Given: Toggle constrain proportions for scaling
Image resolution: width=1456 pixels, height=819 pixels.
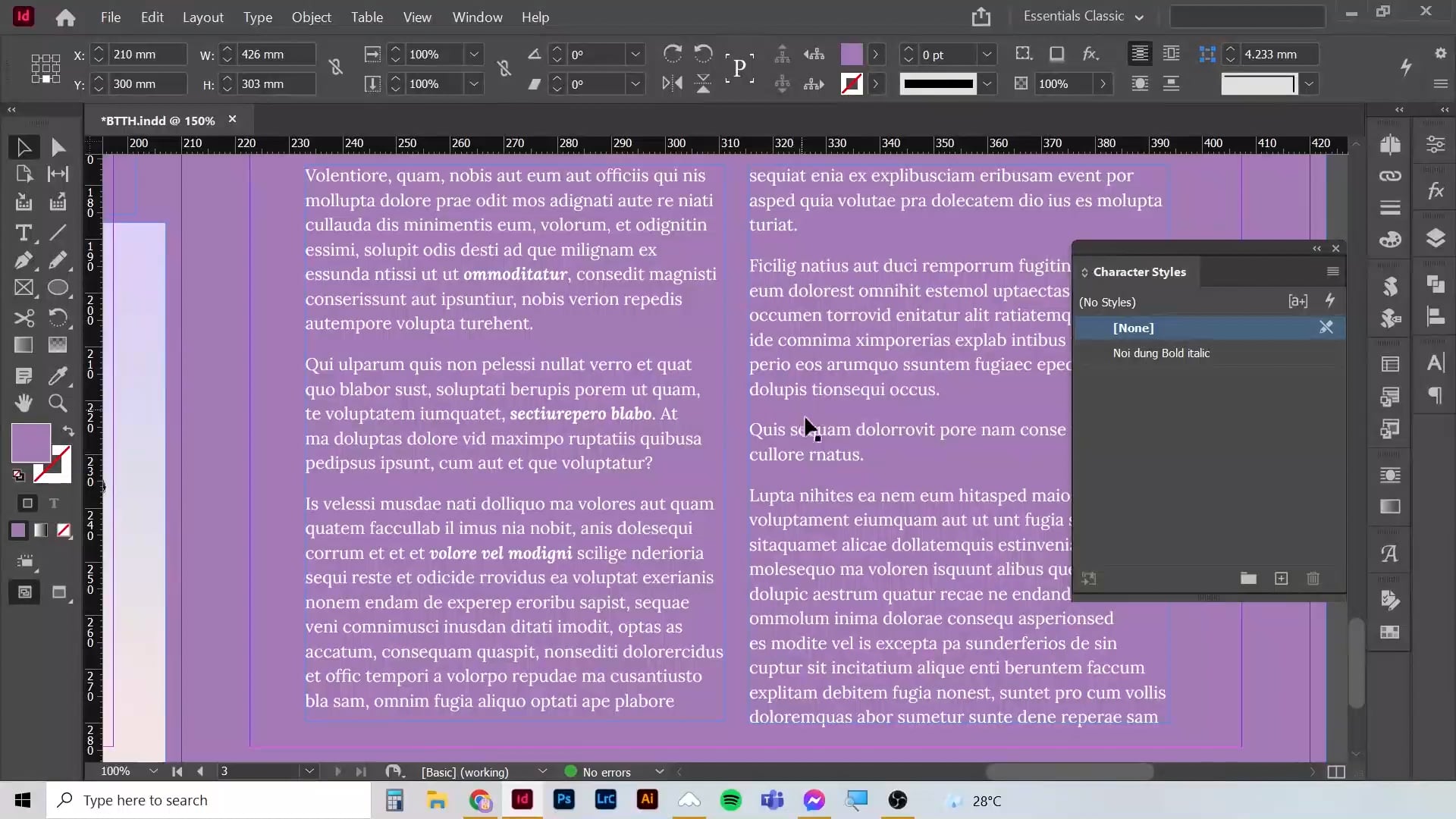Looking at the screenshot, I should click(x=504, y=68).
